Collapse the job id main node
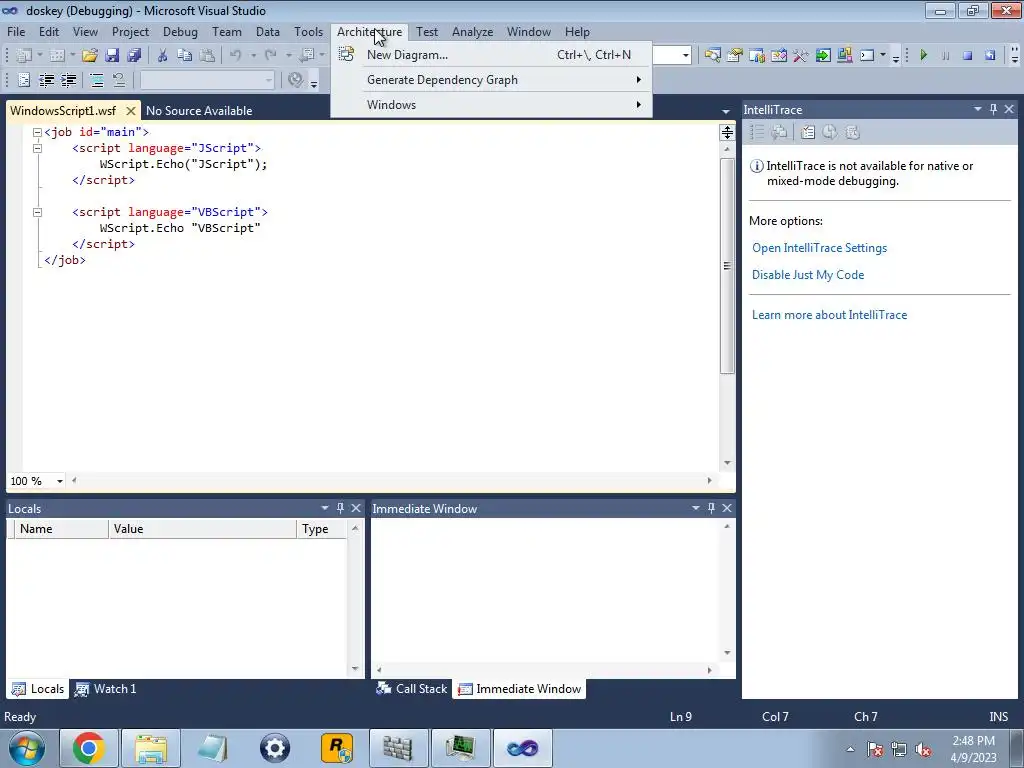 (x=37, y=133)
